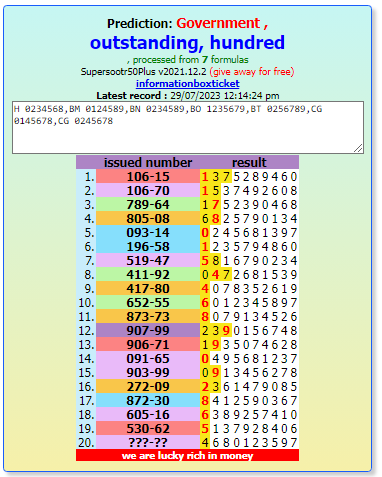
Task: Select issued number 873-73
Action: pos(148,316)
